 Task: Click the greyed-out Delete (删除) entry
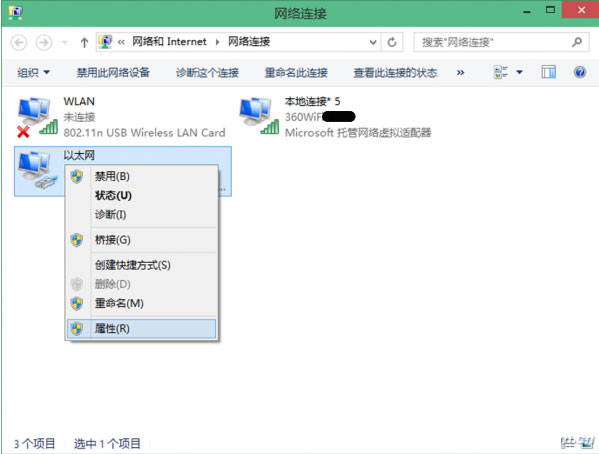[141, 284]
